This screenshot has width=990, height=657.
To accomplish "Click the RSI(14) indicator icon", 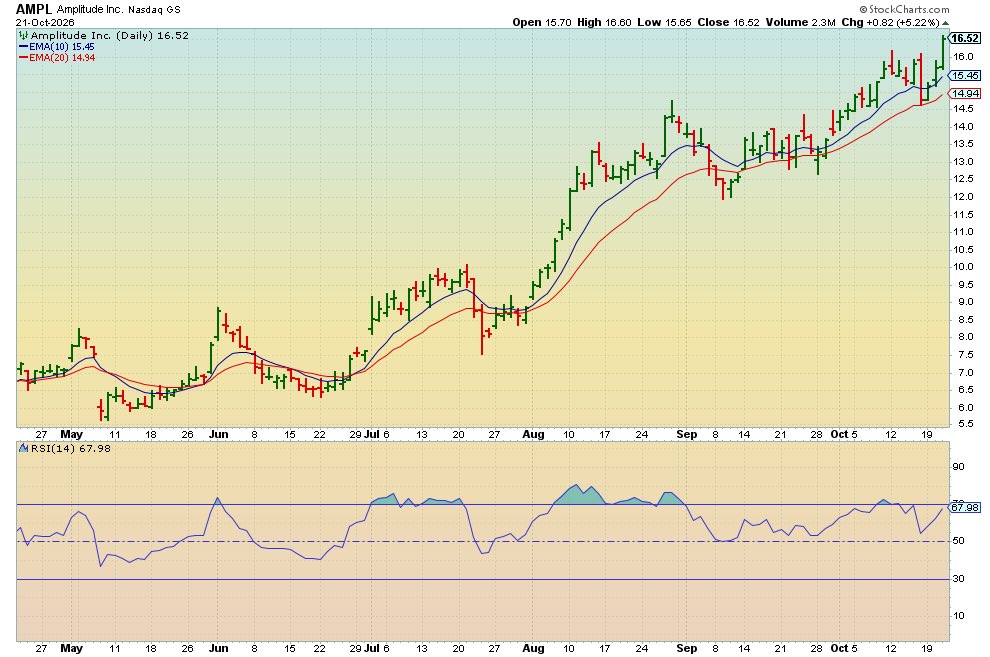I will [x=23, y=448].
